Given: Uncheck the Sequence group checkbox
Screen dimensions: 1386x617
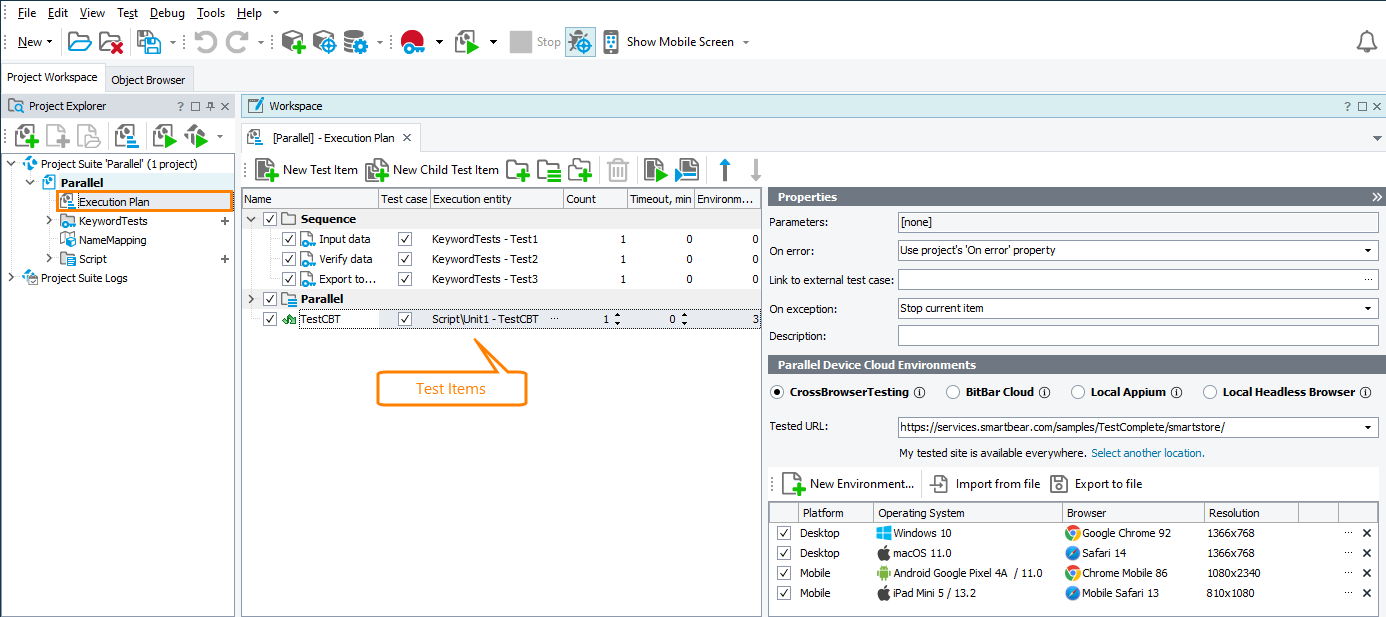Looking at the screenshot, I should [269, 219].
